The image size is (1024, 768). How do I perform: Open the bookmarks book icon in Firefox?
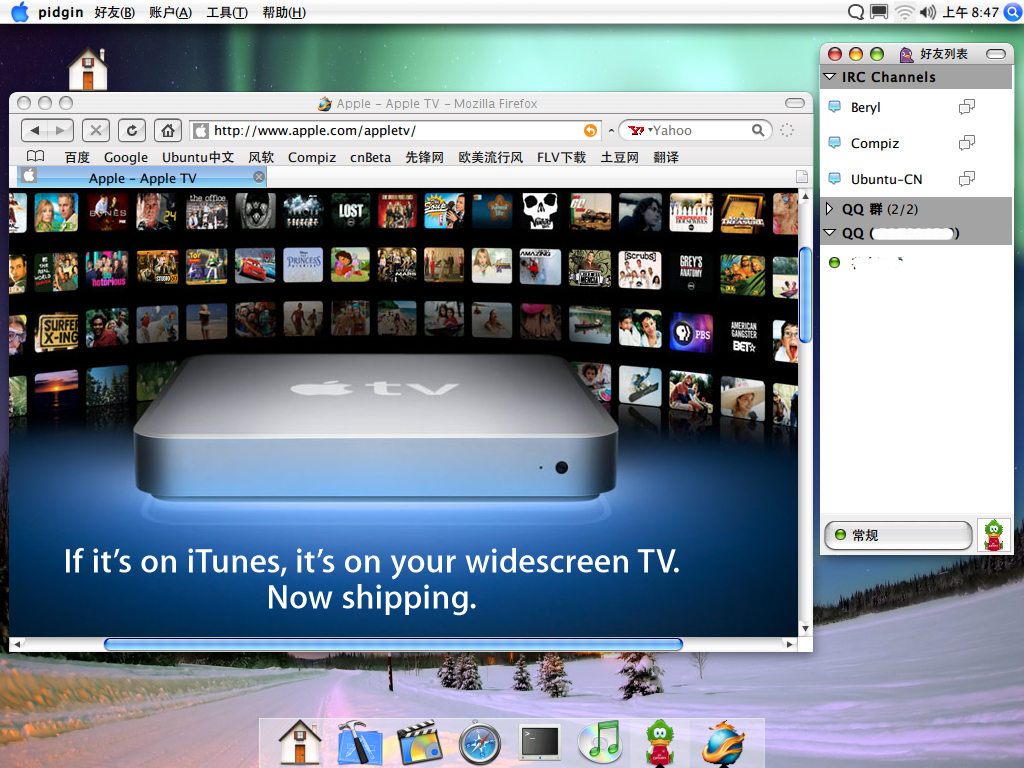(35, 157)
